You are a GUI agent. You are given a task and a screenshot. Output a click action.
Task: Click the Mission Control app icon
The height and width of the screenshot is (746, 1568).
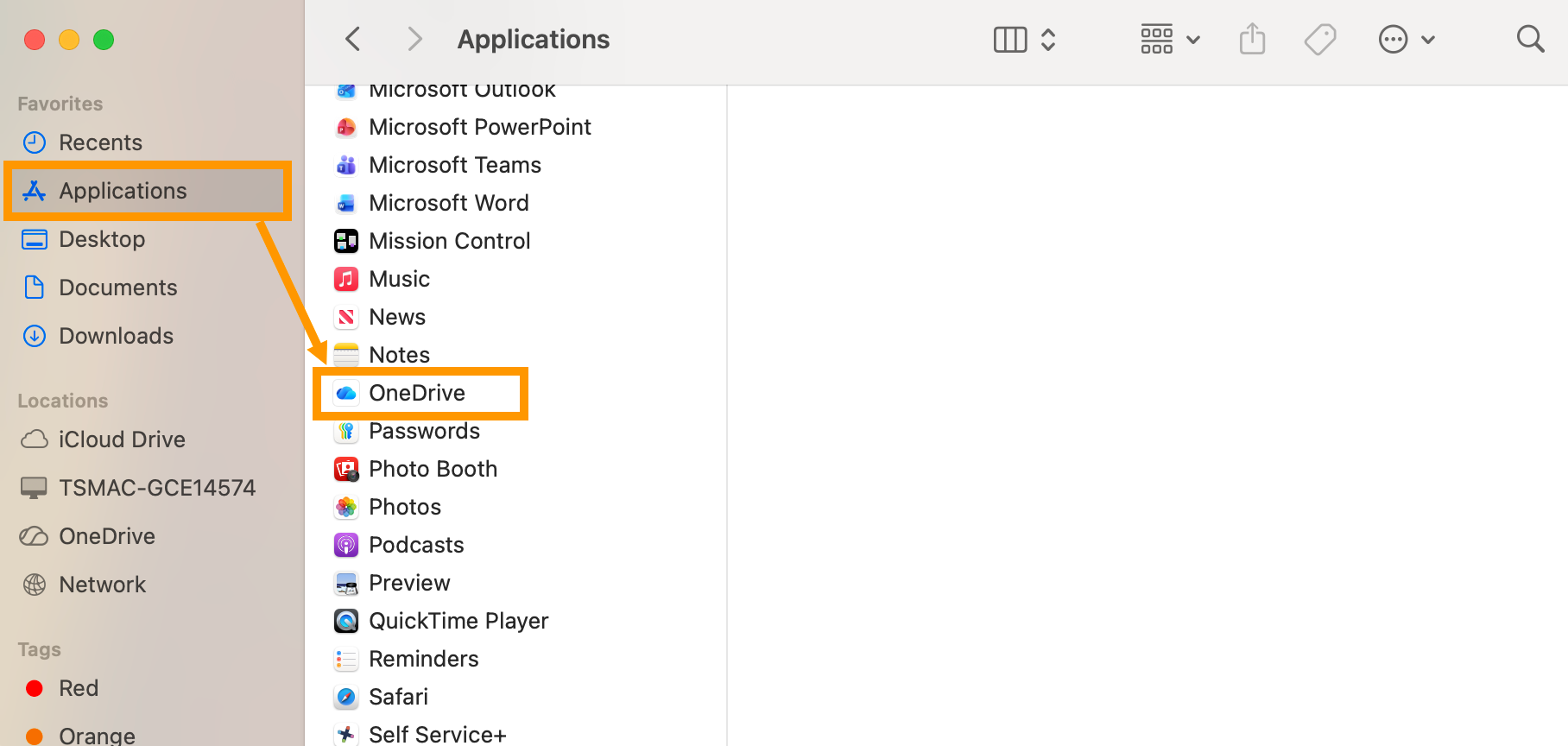[346, 241]
